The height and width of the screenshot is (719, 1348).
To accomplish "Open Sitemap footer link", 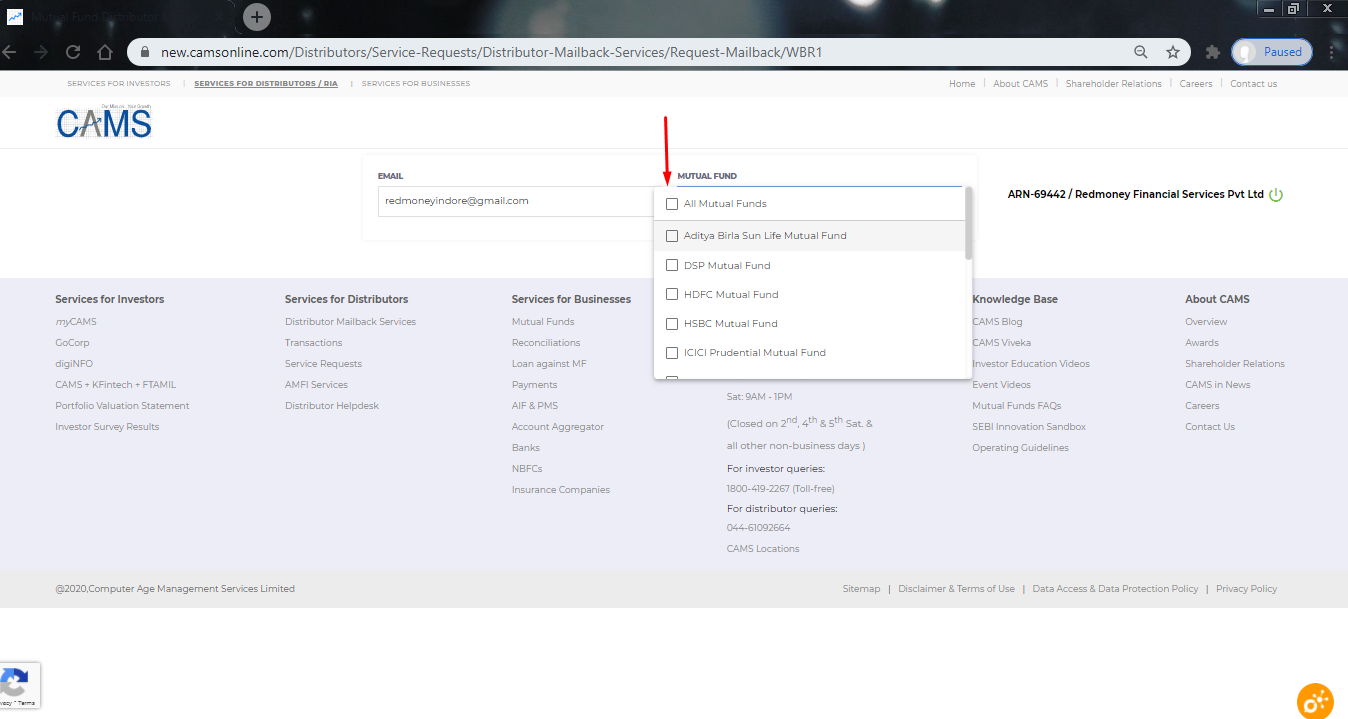I will coord(861,589).
